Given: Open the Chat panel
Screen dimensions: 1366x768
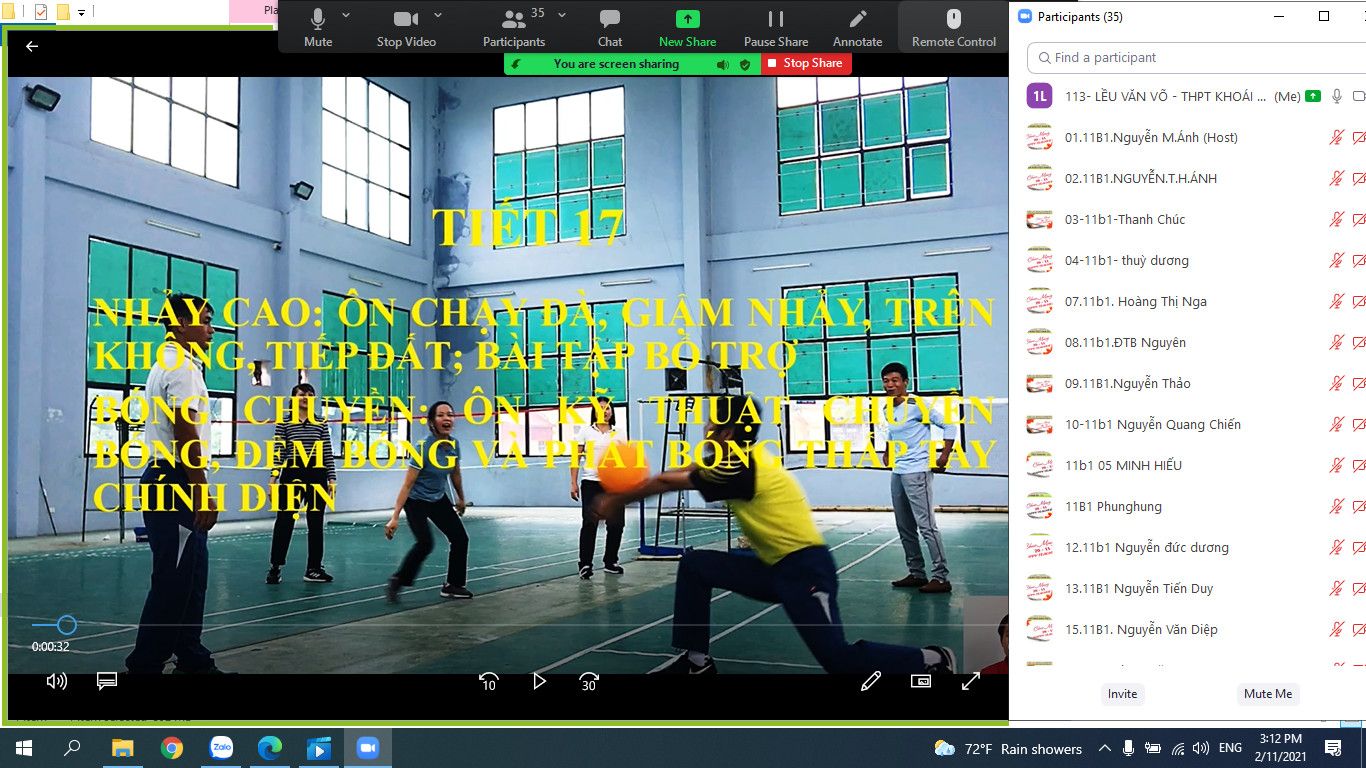Looking at the screenshot, I should [x=609, y=20].
